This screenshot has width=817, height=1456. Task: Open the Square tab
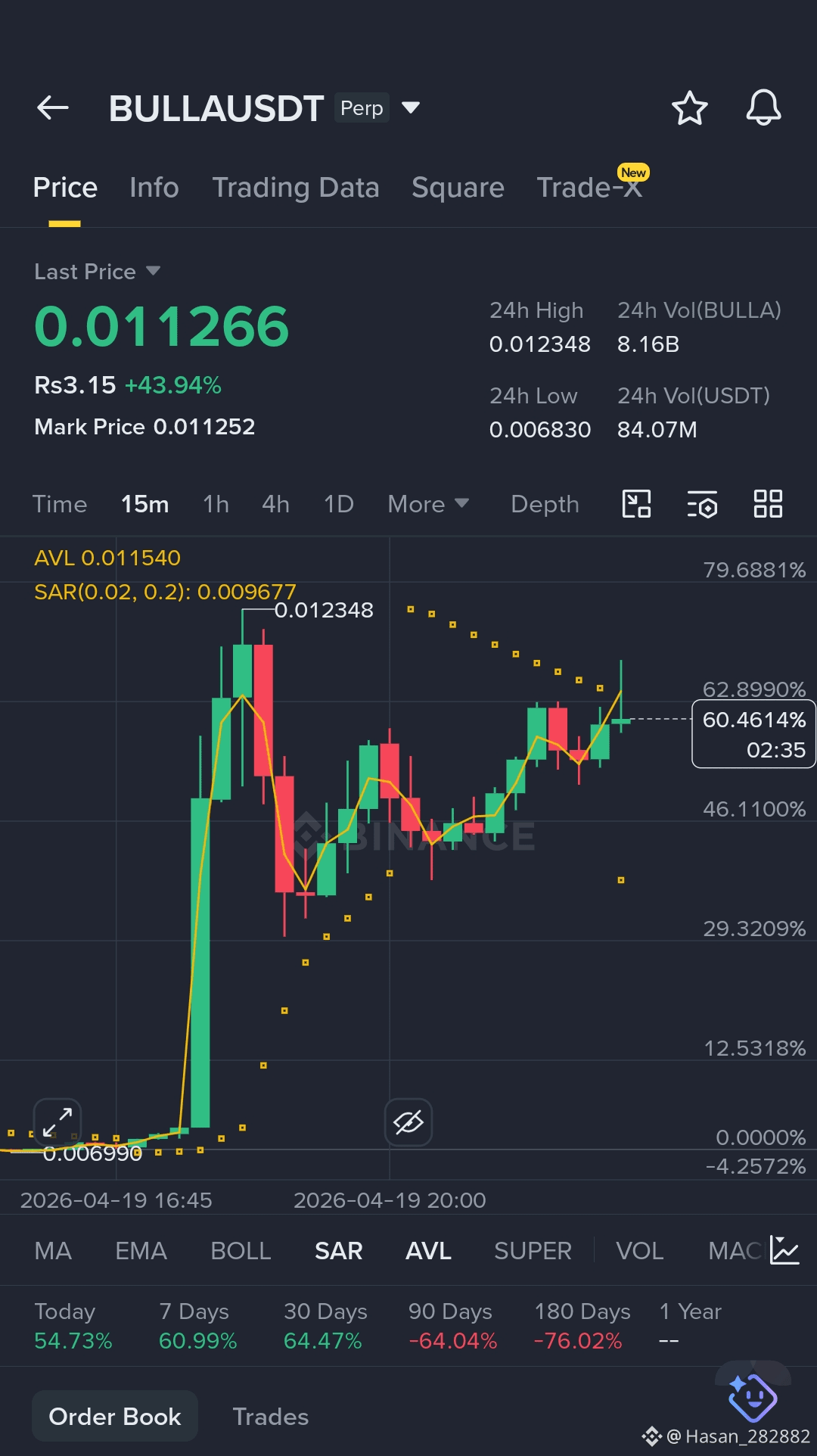click(x=458, y=188)
